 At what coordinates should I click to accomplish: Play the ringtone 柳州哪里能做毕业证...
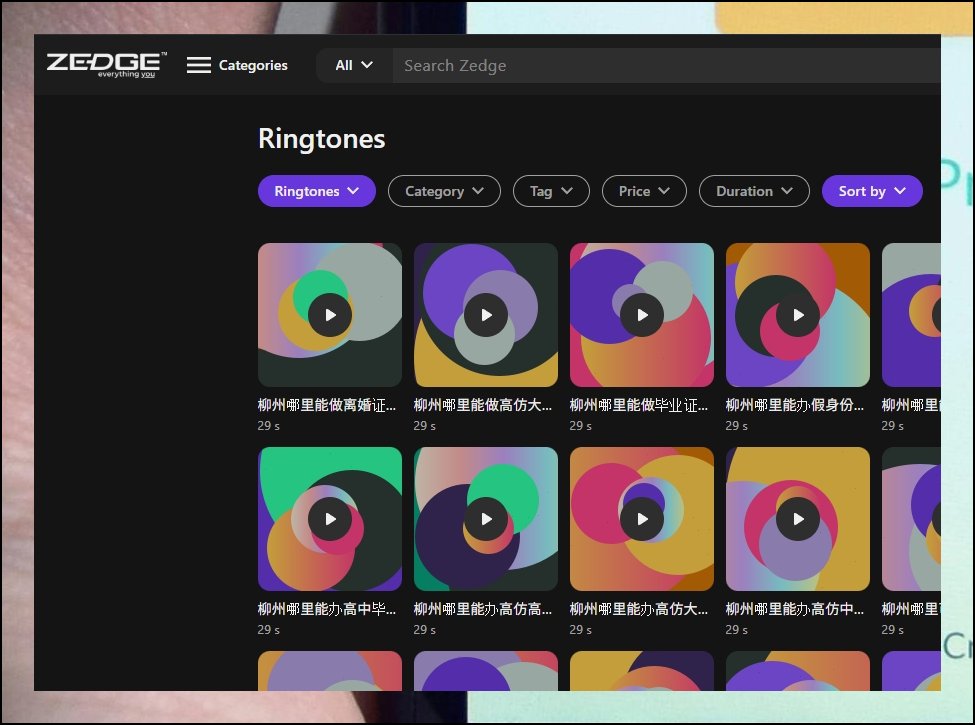(642, 315)
